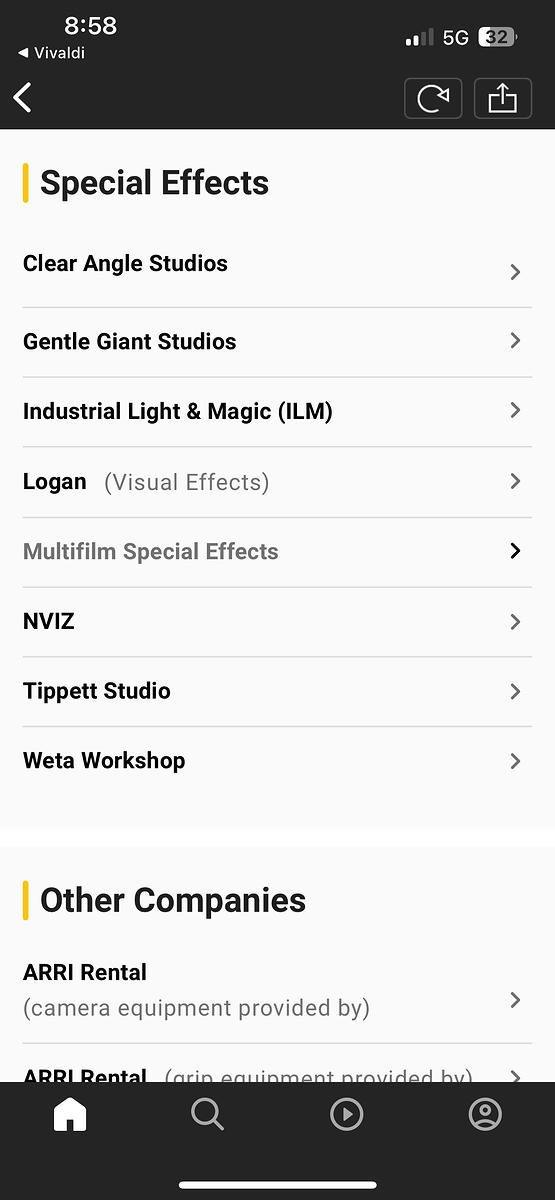Expand chevron next to Clear Angle Studios
Screen dimensions: 555x1200
(515, 271)
